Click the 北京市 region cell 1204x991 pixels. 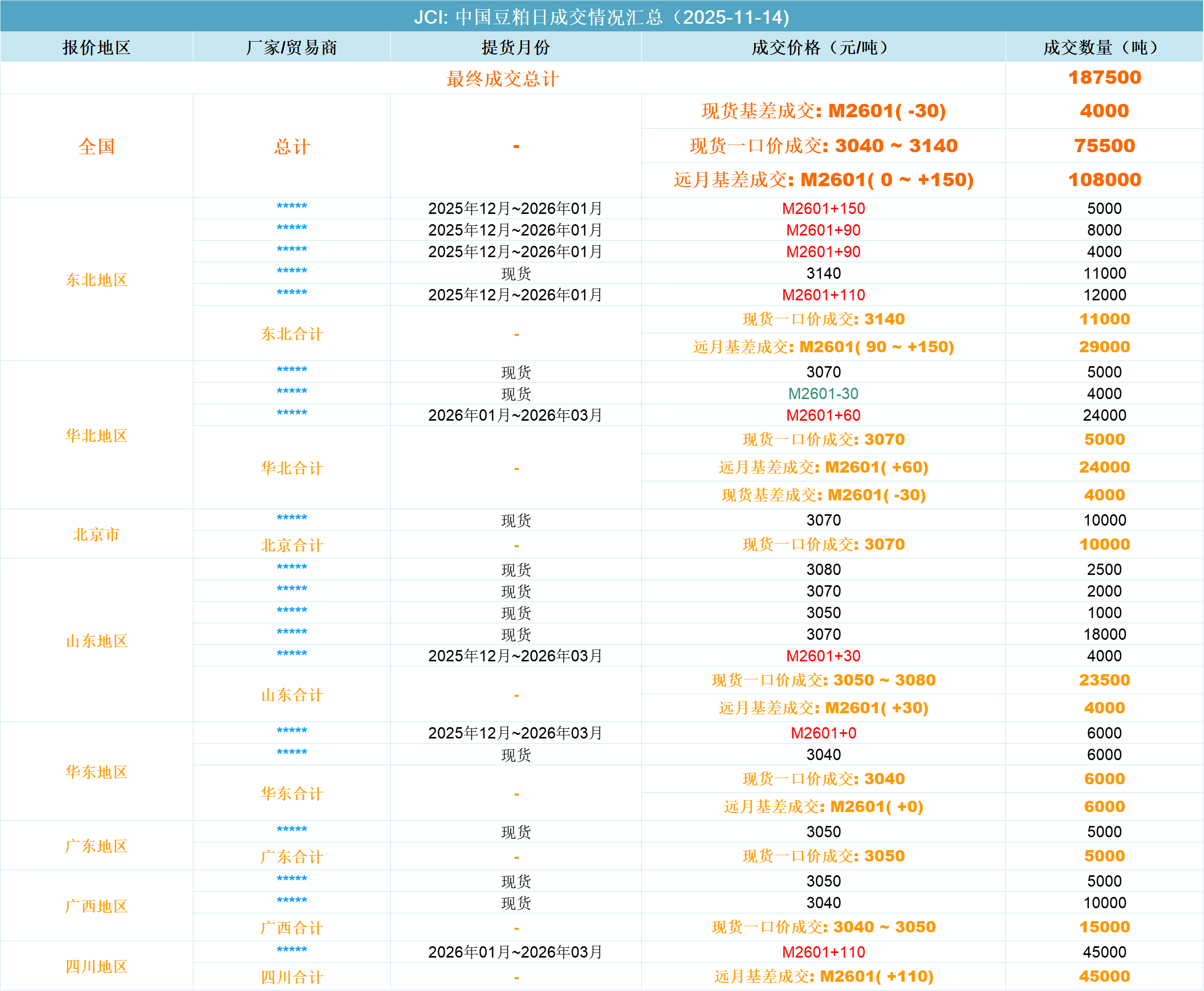(97, 534)
